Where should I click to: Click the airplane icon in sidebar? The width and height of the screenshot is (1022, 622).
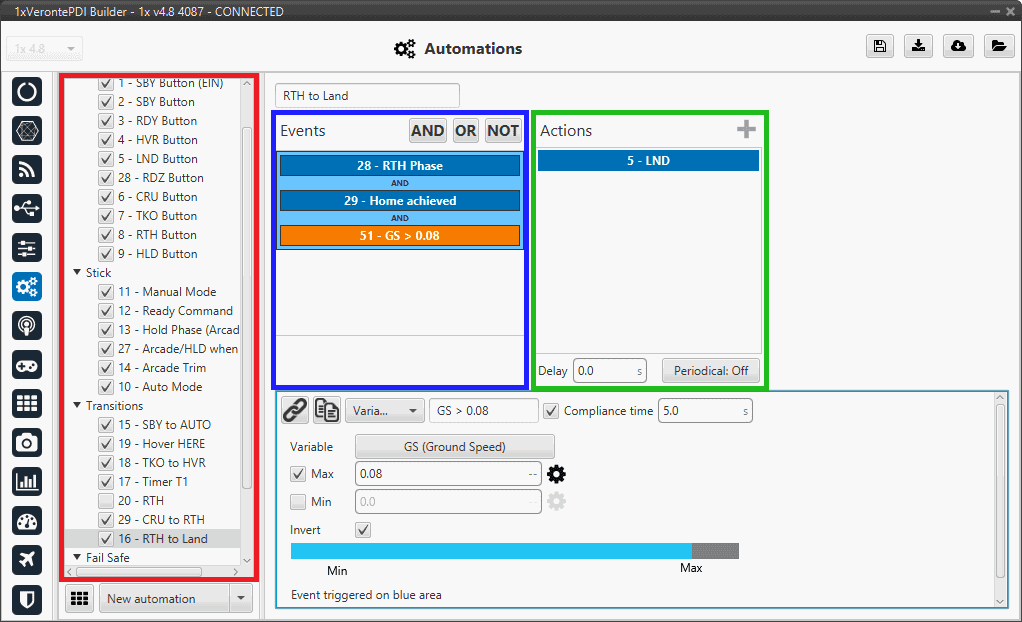tap(27, 560)
